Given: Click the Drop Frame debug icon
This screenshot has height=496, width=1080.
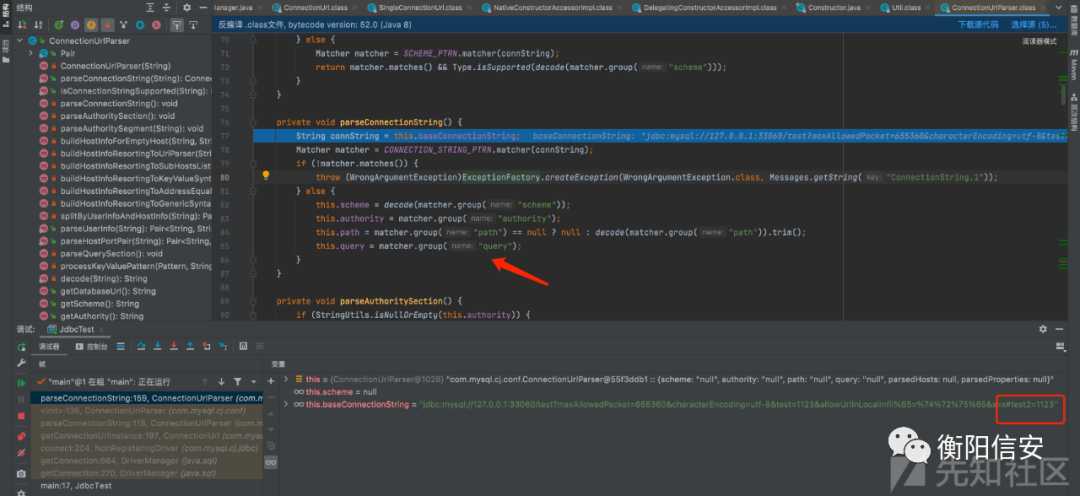Looking at the screenshot, I should 207,346.
